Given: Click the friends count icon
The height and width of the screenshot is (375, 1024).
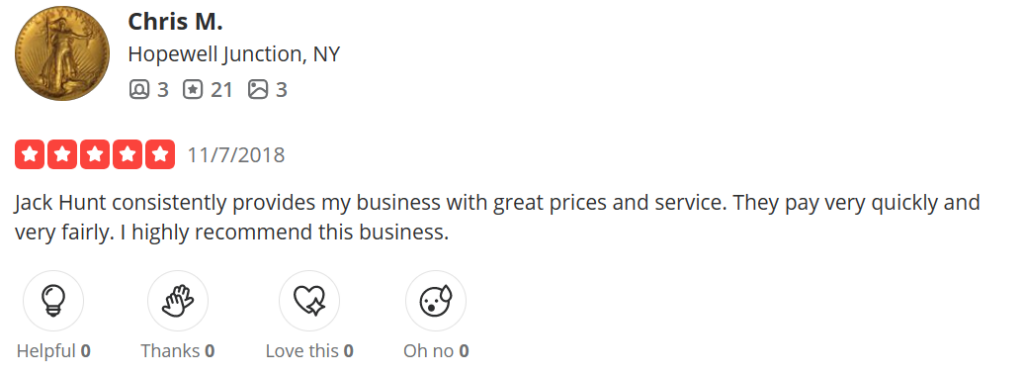Looking at the screenshot, I should point(138,90).
